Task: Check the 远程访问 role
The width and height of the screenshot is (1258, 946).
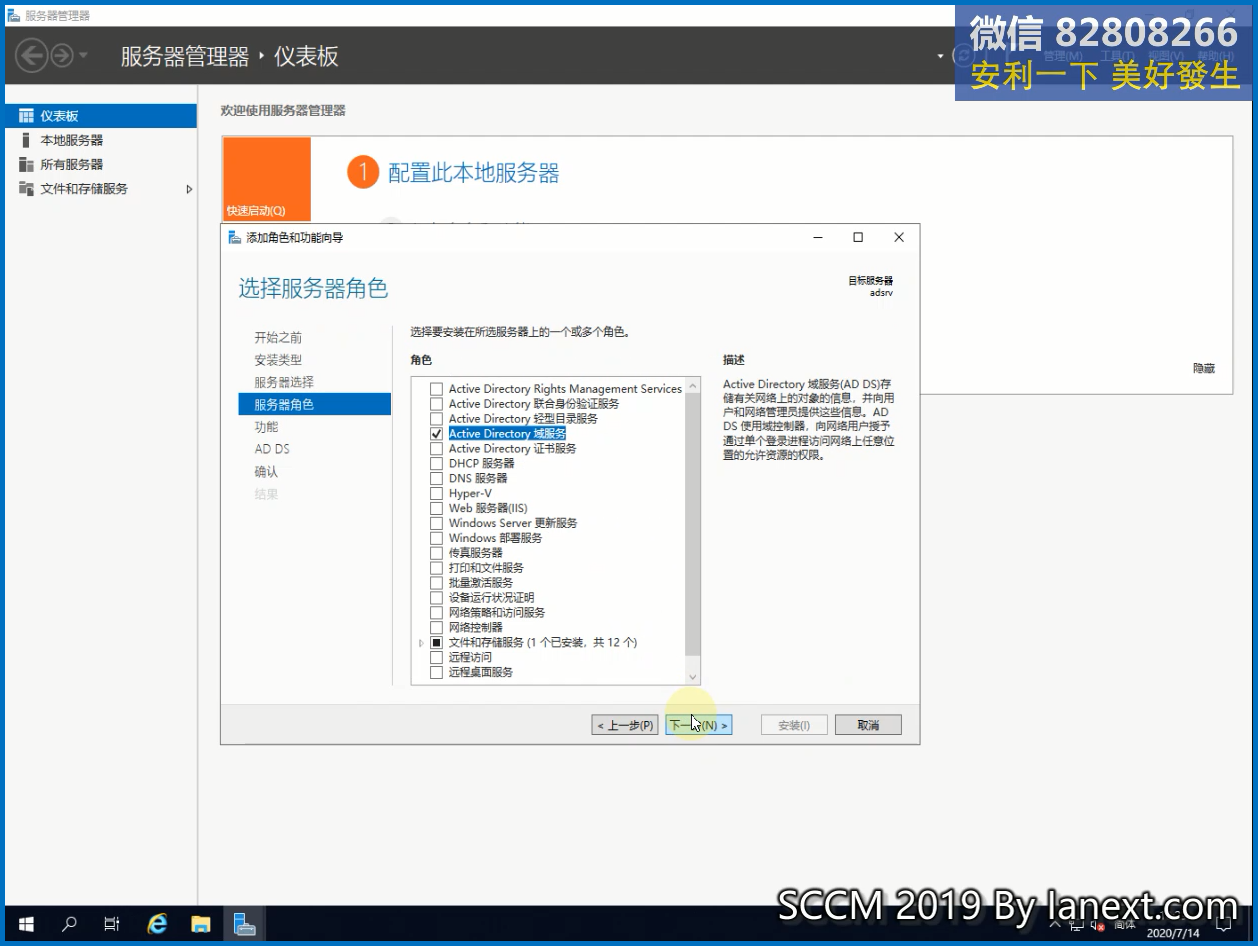Action: pyautogui.click(x=436, y=657)
